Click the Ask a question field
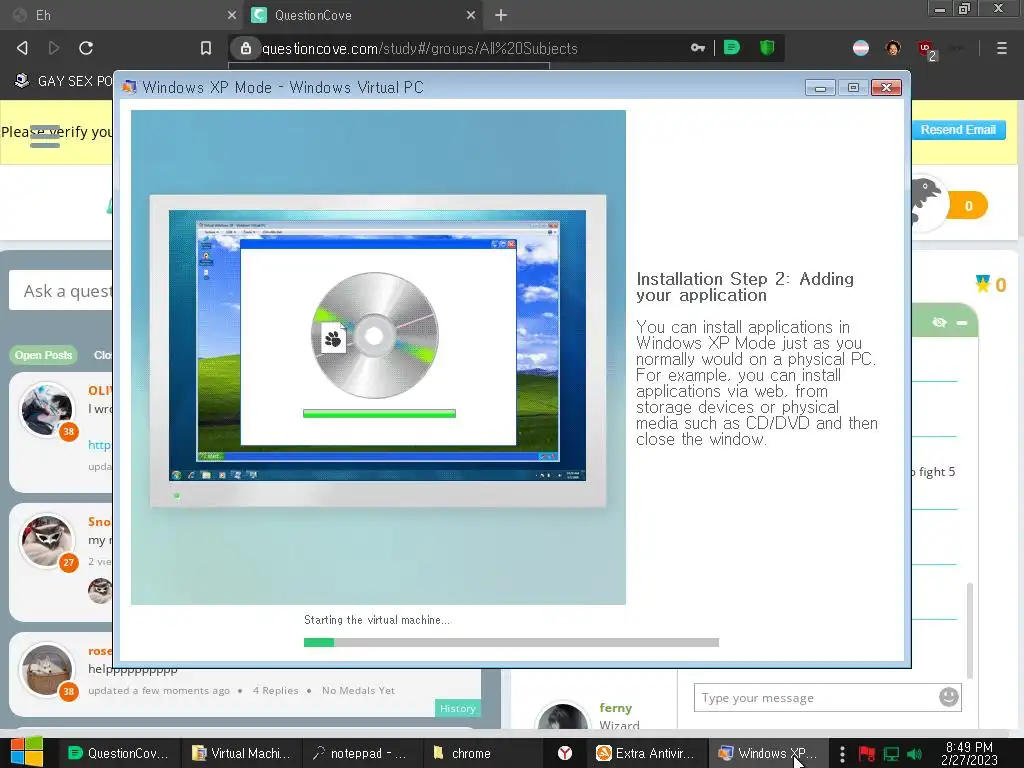1024x768 pixels. pyautogui.click(x=61, y=291)
